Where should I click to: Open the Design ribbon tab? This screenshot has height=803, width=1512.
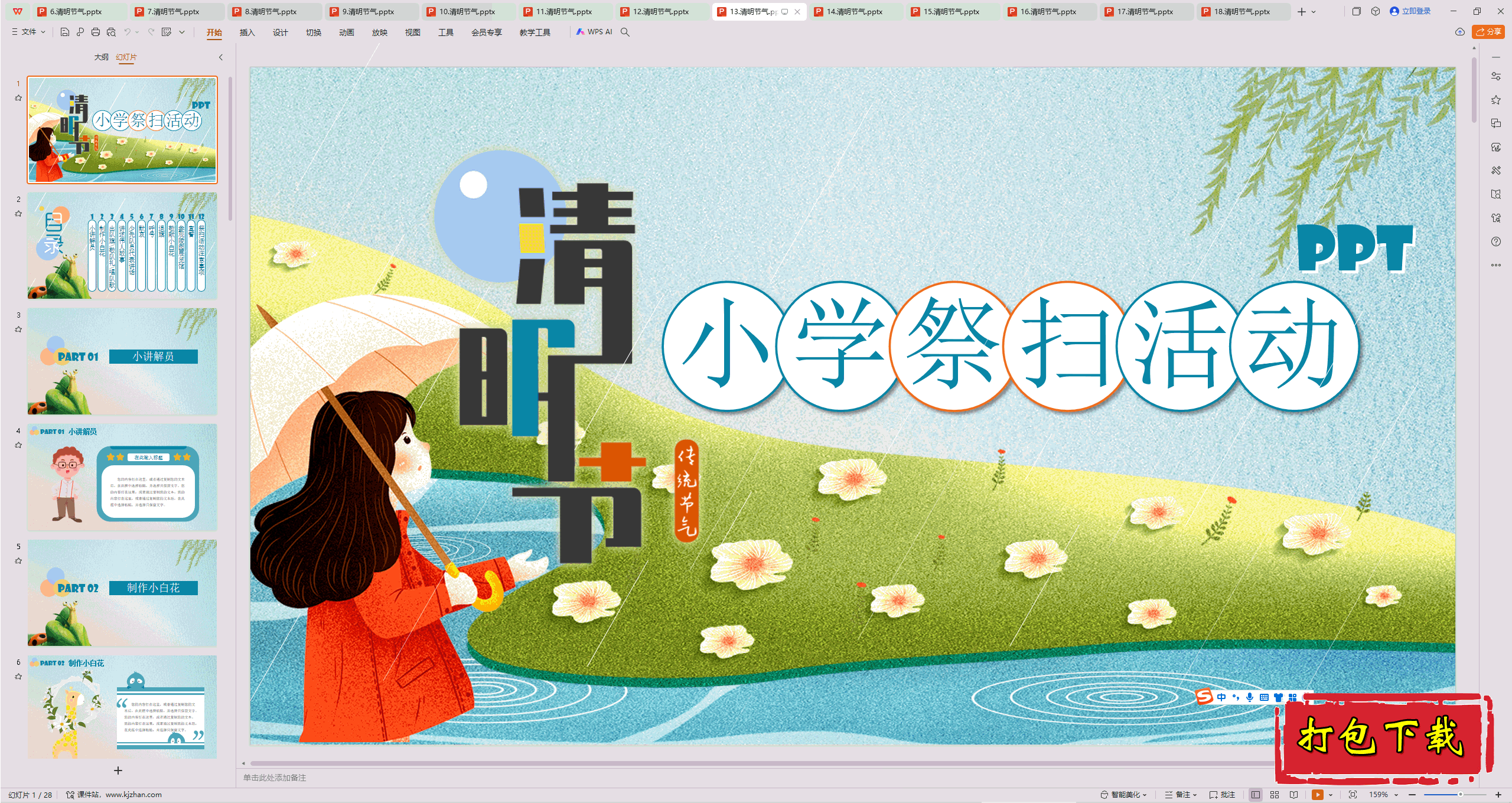pyautogui.click(x=280, y=32)
